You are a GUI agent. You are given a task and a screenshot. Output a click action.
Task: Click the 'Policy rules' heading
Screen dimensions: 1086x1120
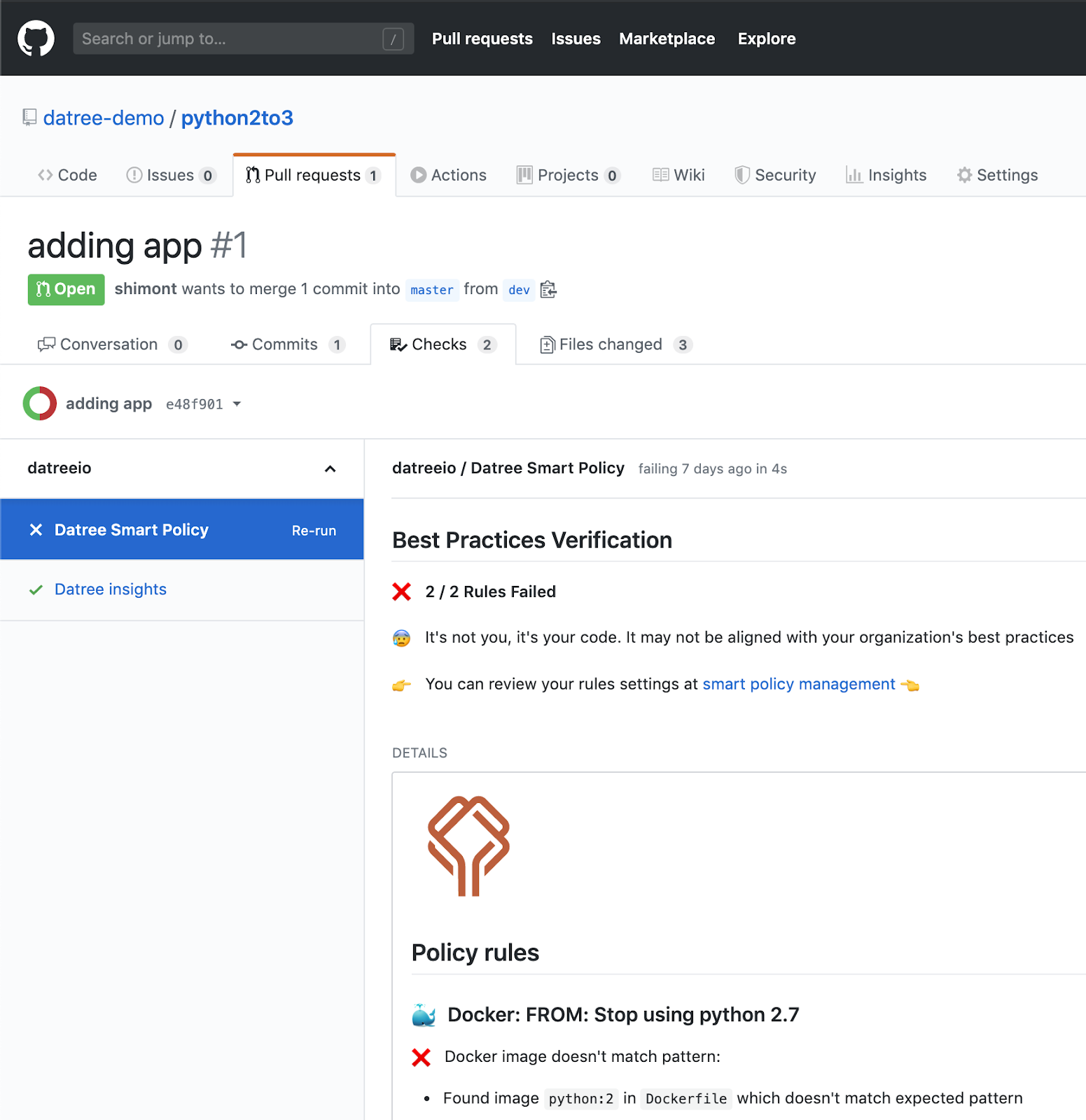(475, 953)
